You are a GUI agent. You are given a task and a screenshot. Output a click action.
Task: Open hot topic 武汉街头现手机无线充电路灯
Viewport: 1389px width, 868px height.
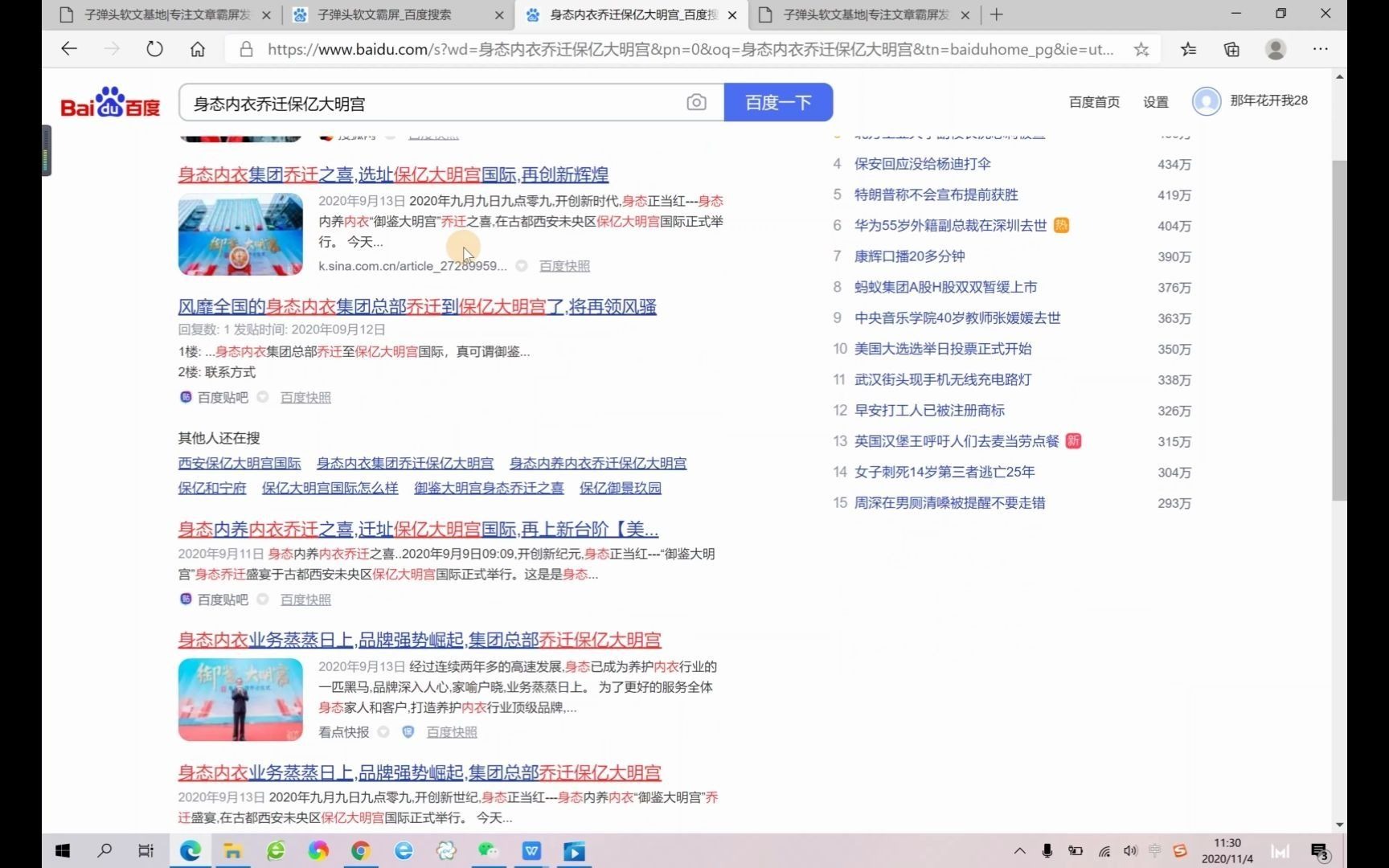[x=943, y=379]
